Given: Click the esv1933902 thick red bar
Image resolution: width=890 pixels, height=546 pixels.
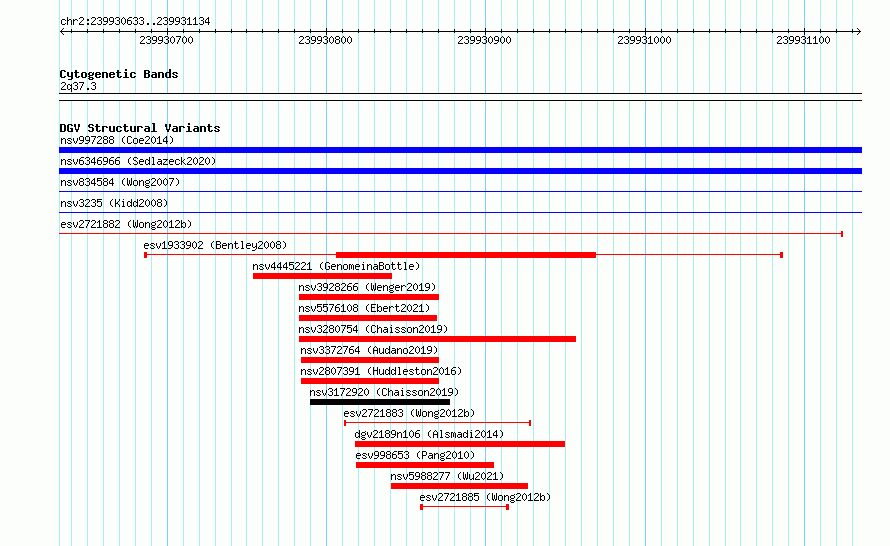Looking at the screenshot, I should tap(466, 255).
